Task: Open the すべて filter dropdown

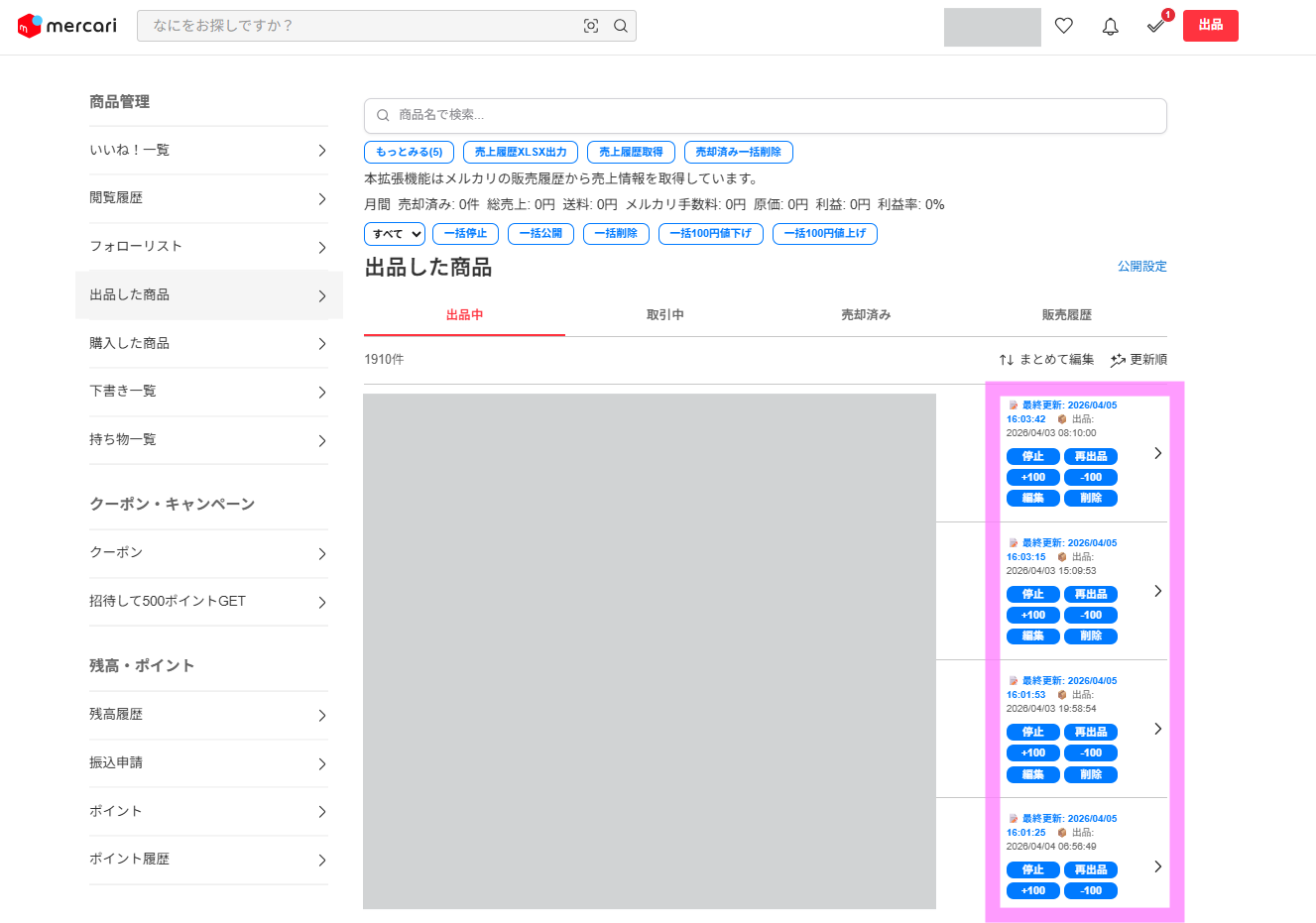Action: 395,234
